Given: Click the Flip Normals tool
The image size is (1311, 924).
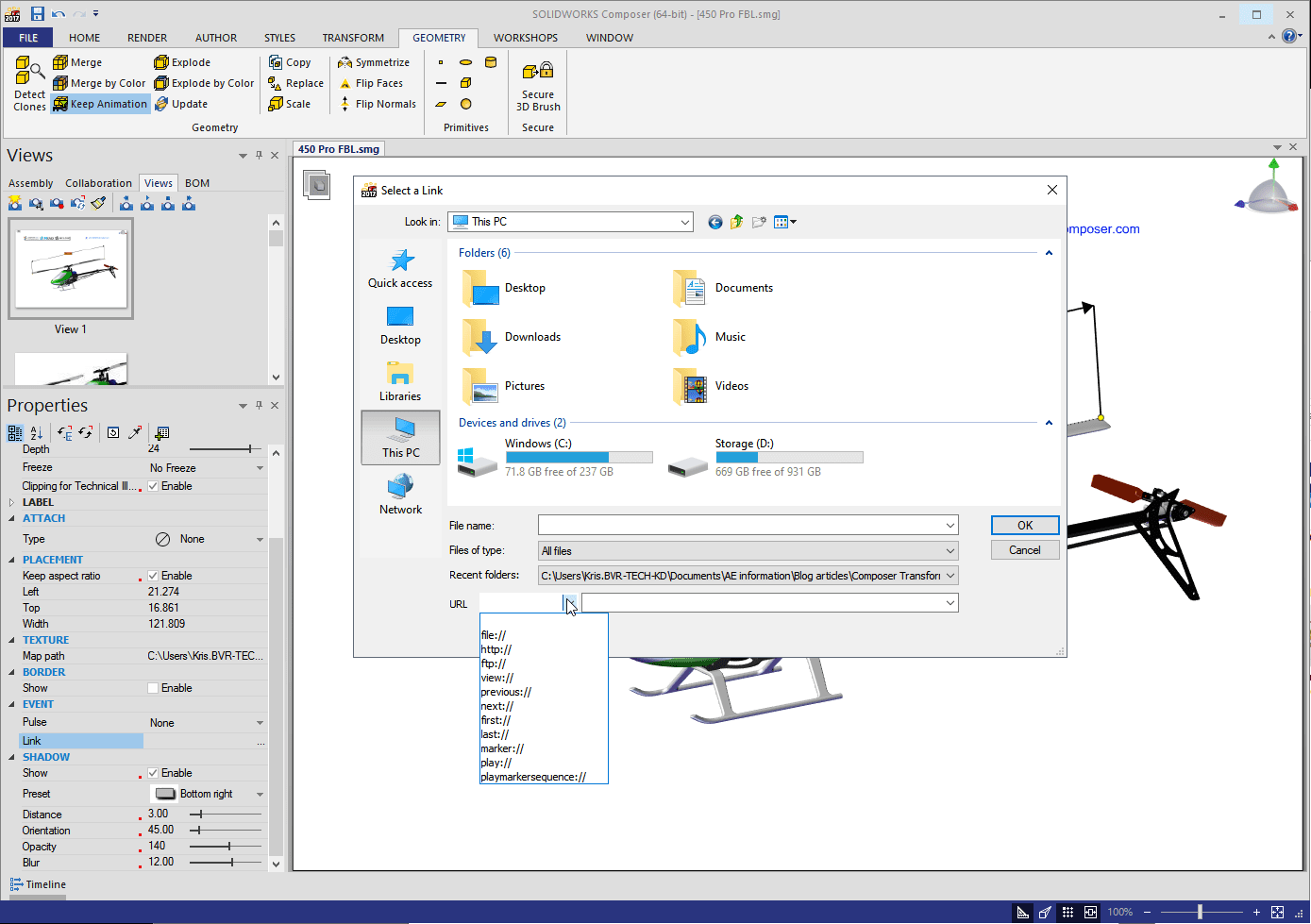Looking at the screenshot, I should (x=377, y=104).
